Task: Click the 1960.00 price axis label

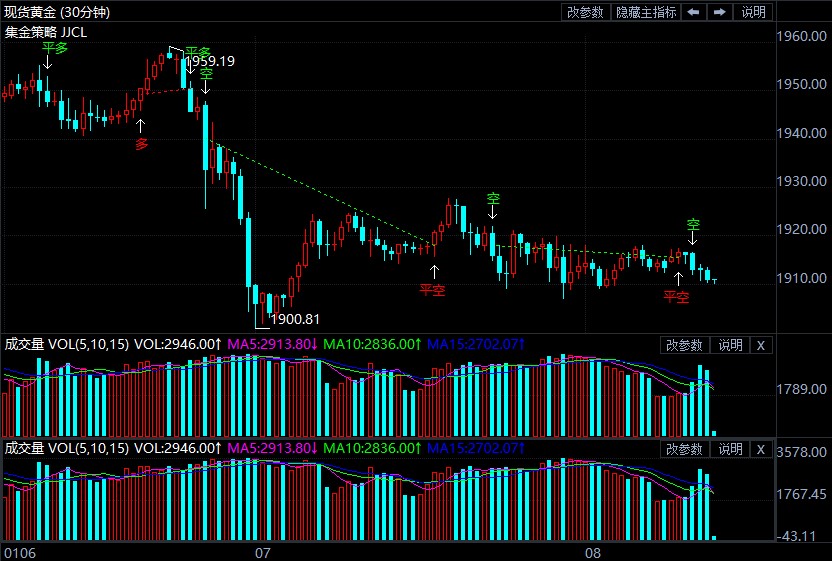Action: (x=801, y=36)
